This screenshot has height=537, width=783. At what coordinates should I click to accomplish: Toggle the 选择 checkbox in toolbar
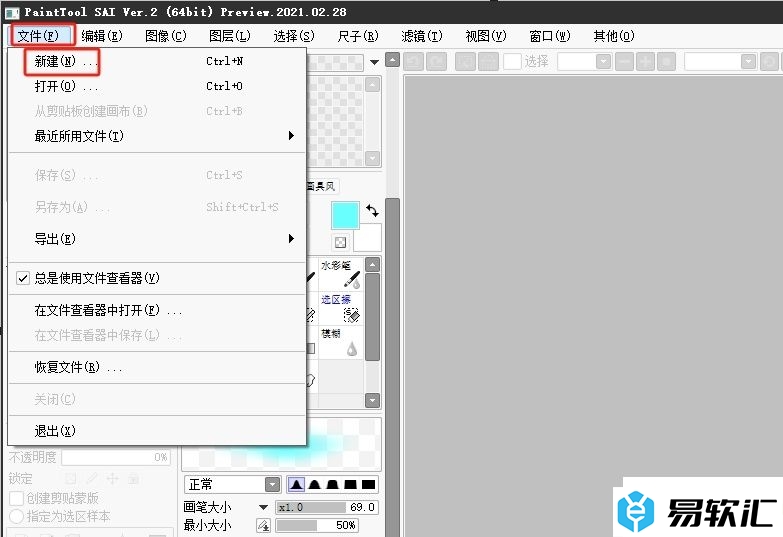[x=512, y=61]
